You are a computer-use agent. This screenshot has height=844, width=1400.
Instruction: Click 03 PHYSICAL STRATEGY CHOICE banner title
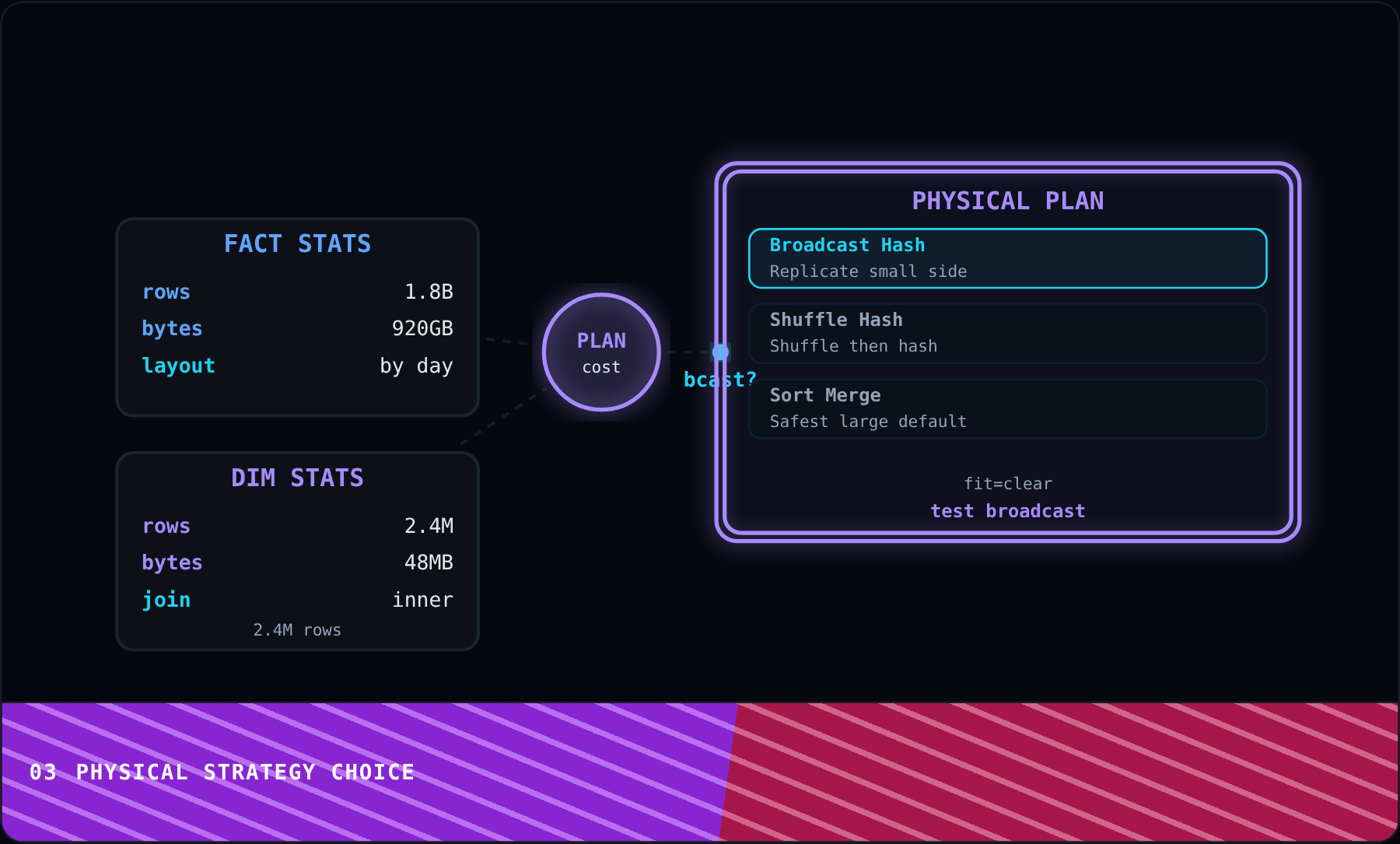point(222,772)
